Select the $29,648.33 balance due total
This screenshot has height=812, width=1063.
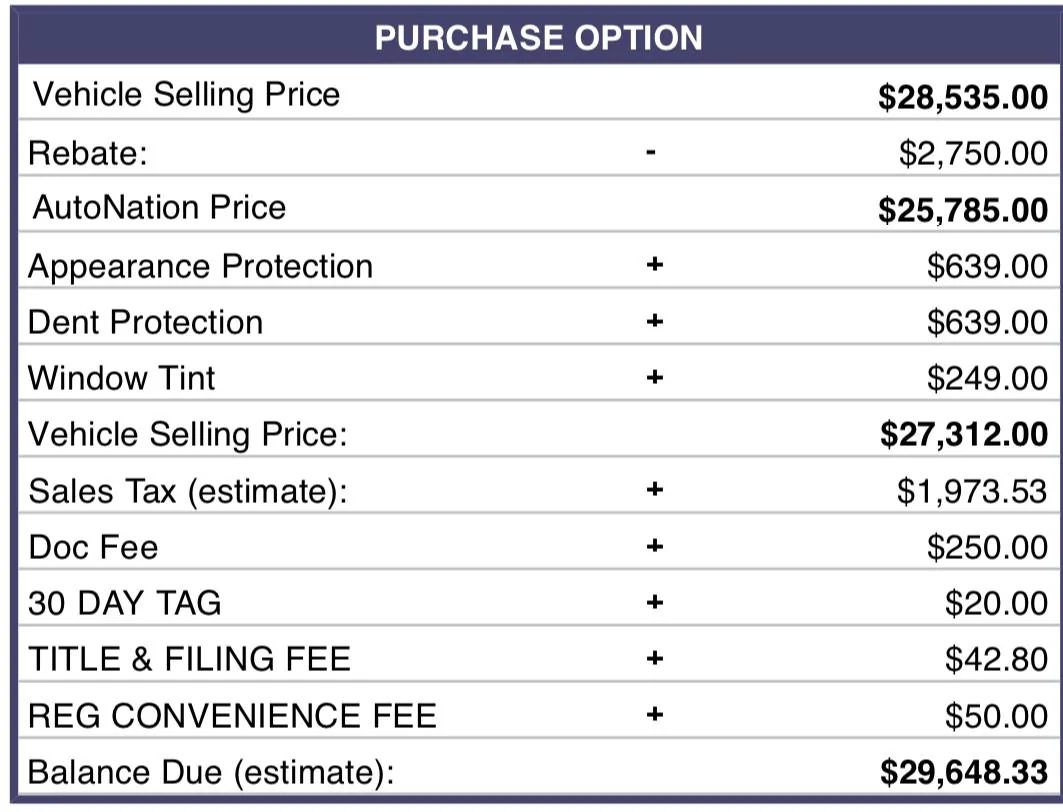pos(964,772)
